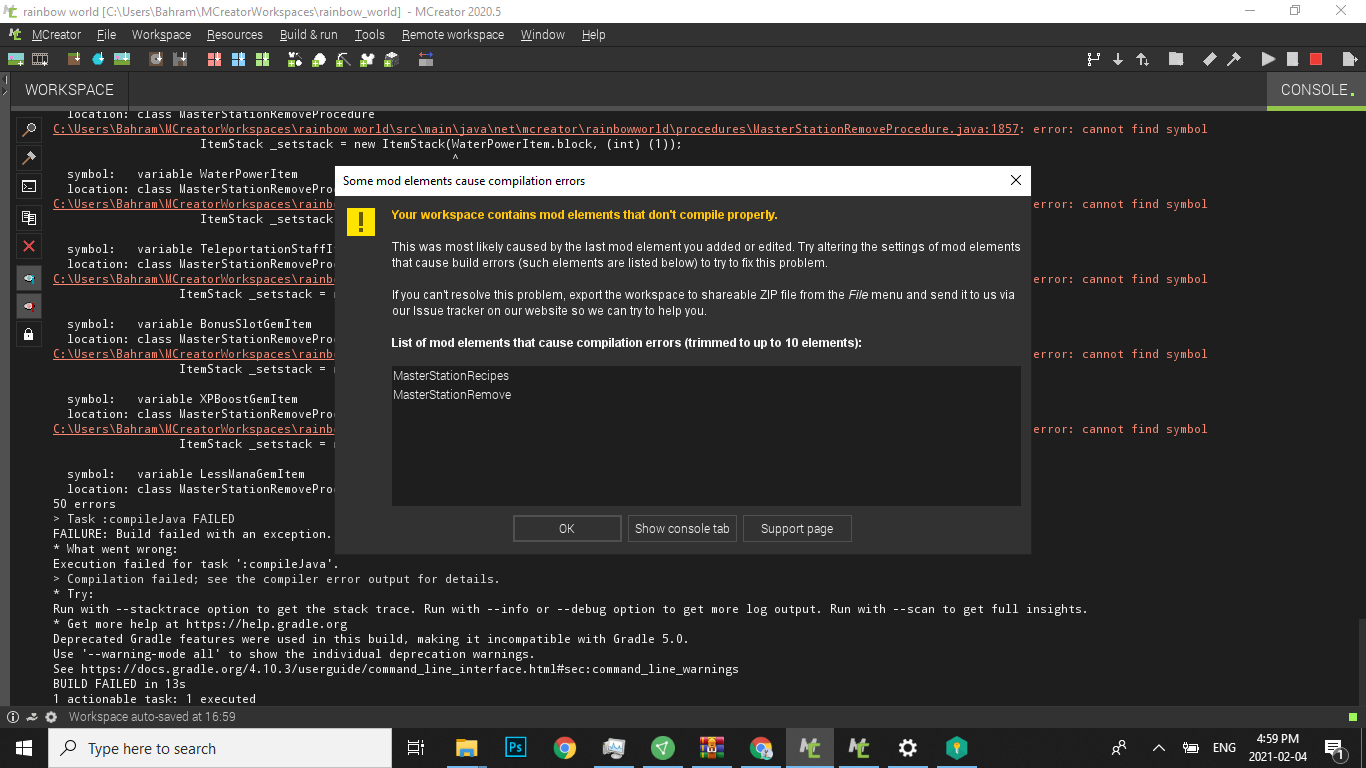The image size is (1366, 768).
Task: Click the Show console tab button
Action: tap(682, 528)
